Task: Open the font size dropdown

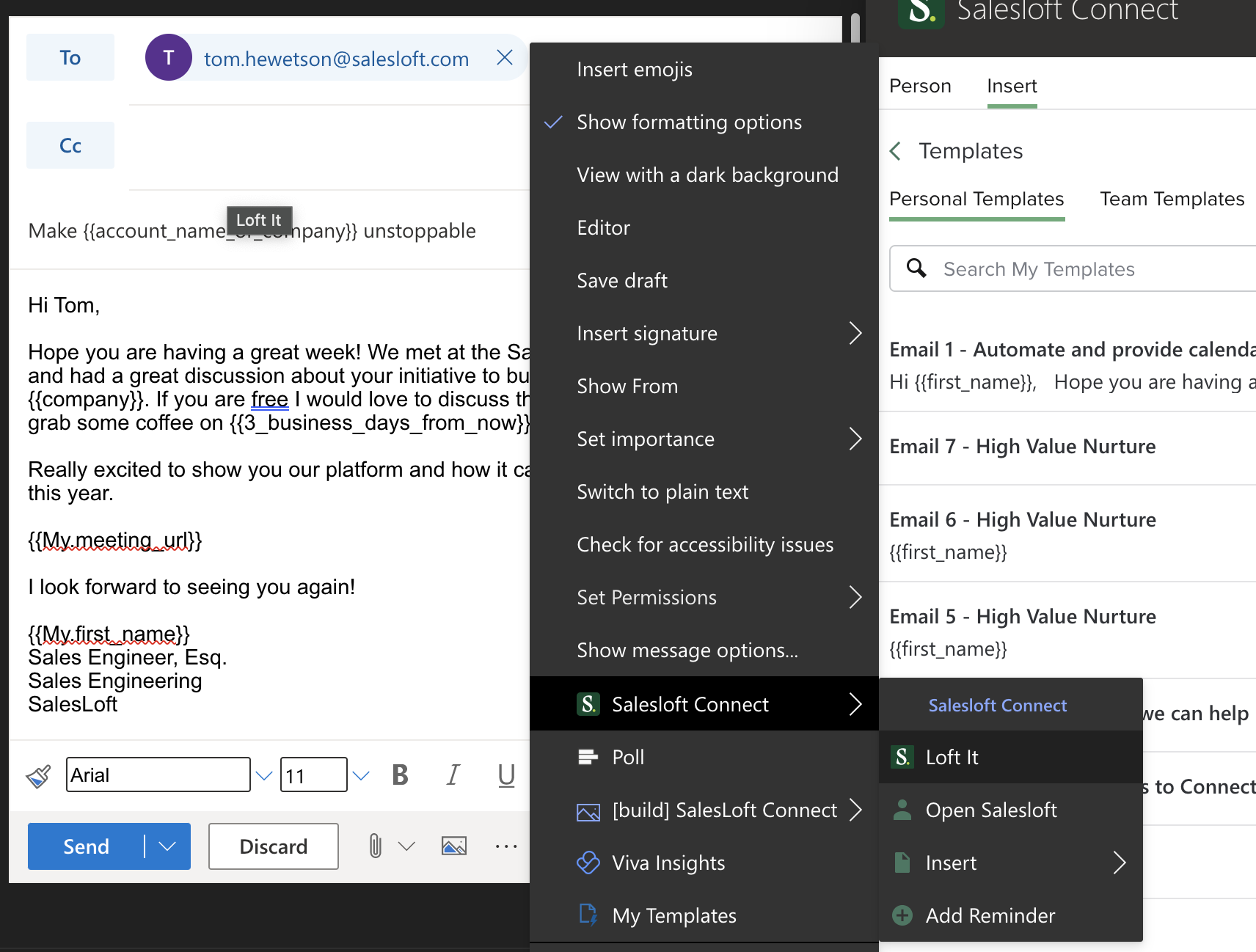Action: (360, 775)
